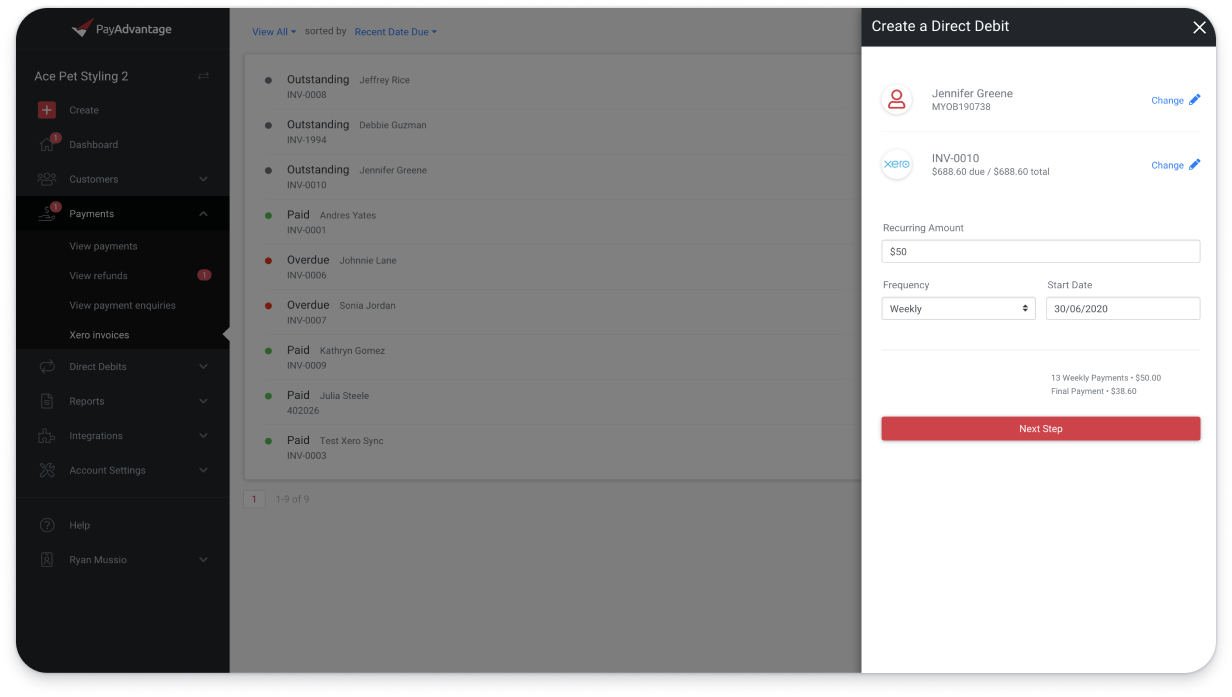Collapse the Payments menu chevron
Screen dimensions: 1232x697
click(204, 214)
